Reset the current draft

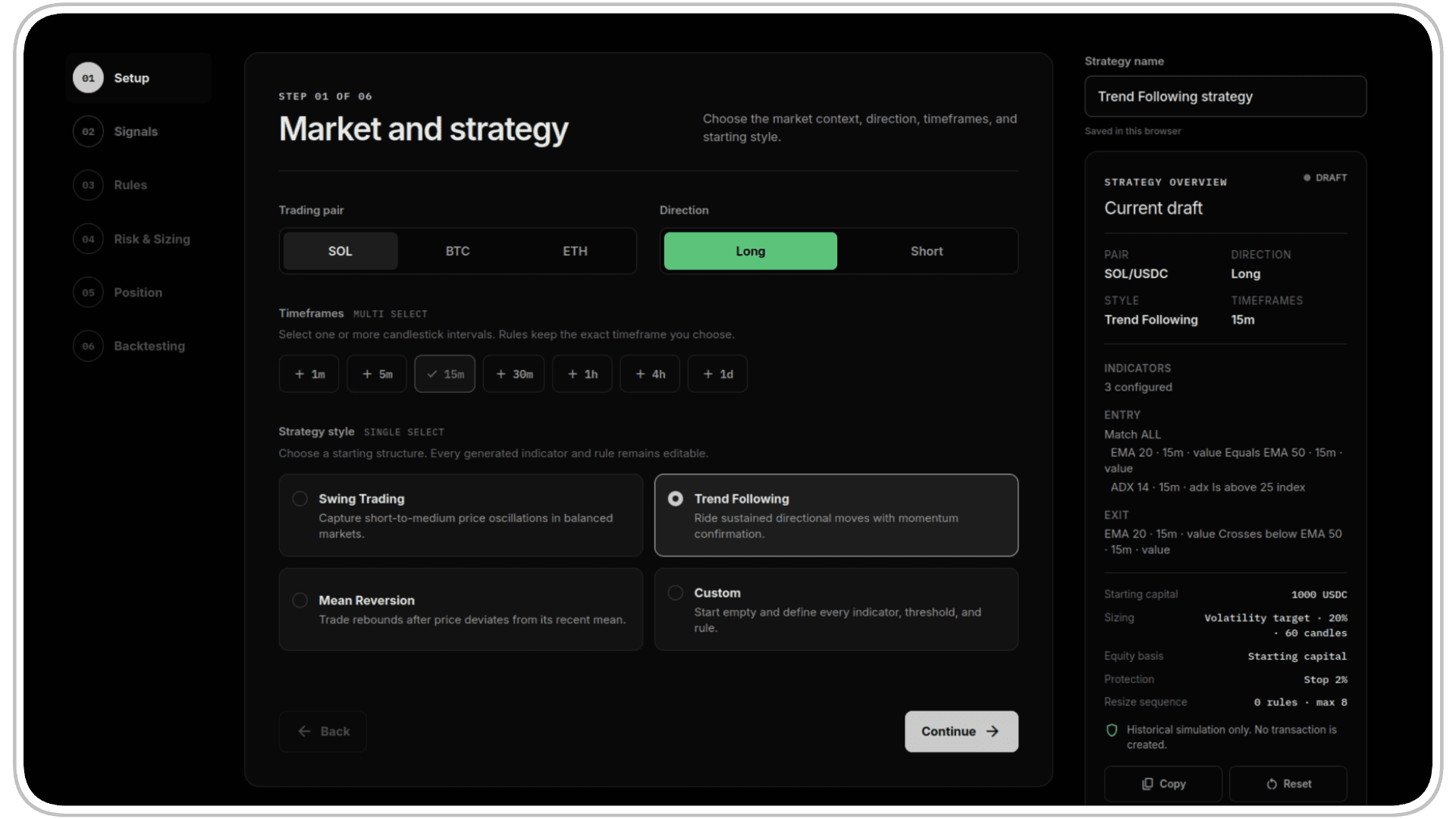point(1288,784)
